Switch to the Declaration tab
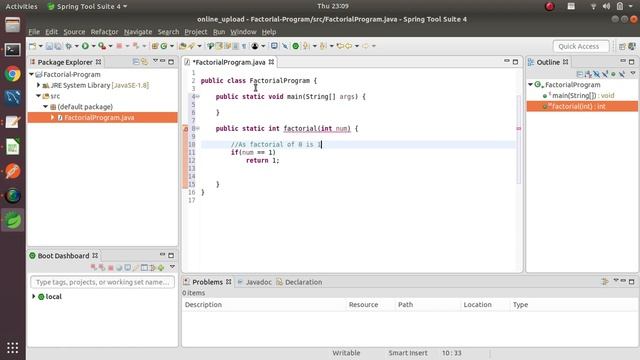This screenshot has width=640, height=360. click(299, 282)
